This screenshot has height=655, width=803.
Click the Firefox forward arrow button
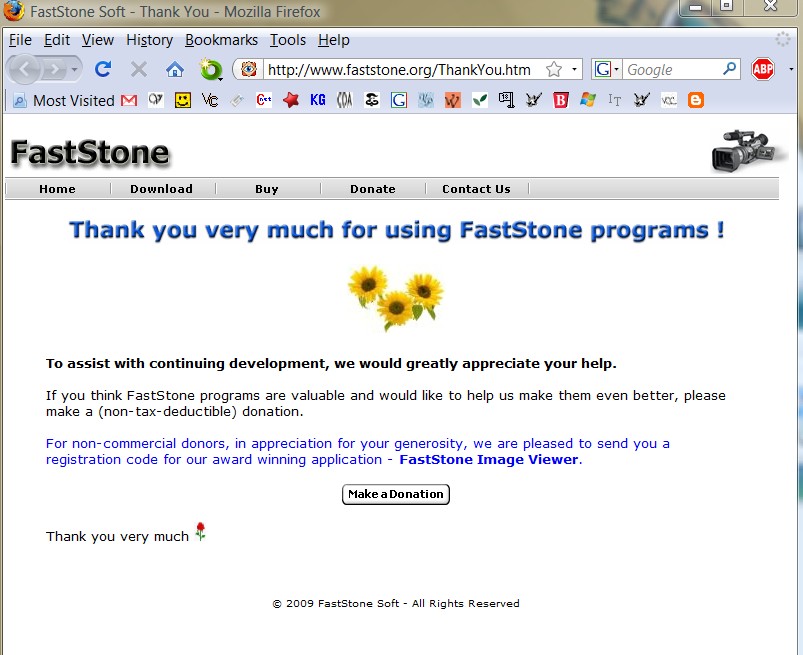pyautogui.click(x=54, y=69)
